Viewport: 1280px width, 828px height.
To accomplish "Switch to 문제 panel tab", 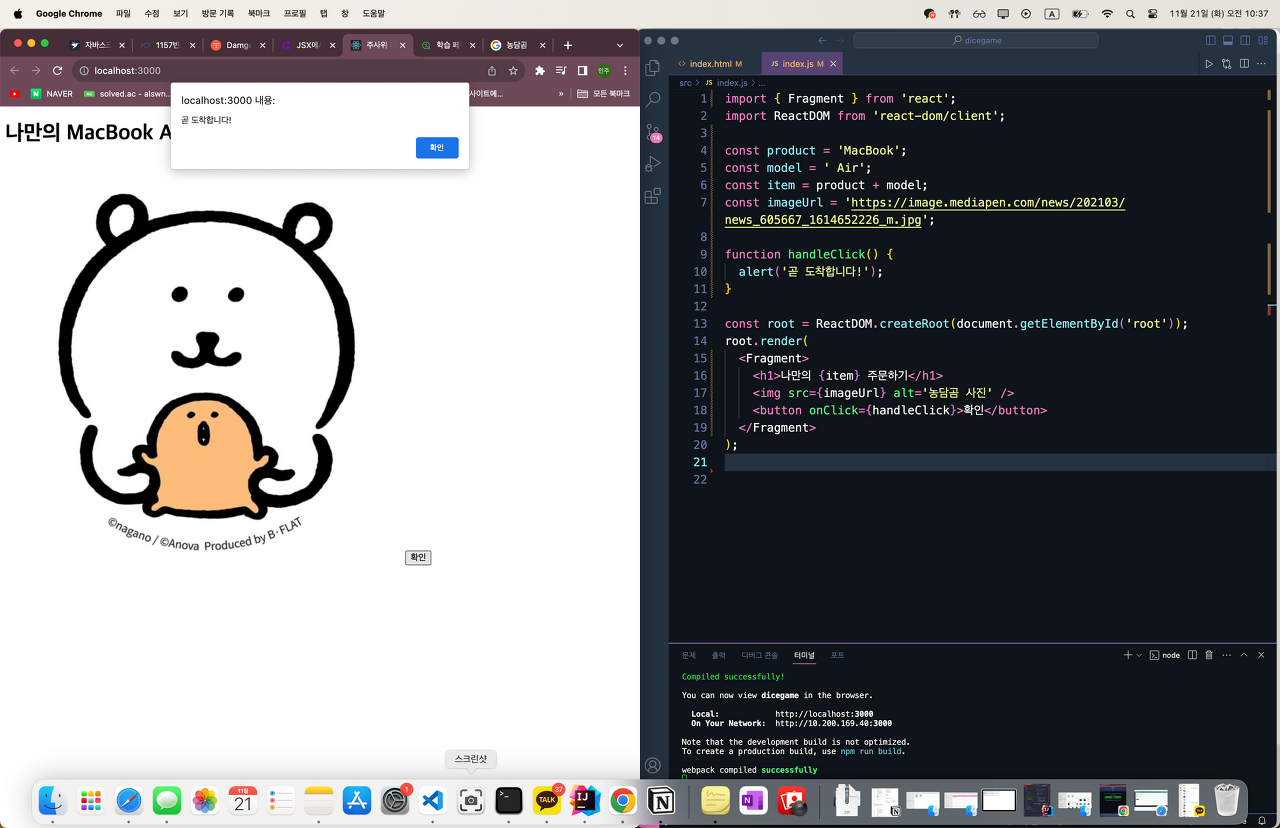I will 689,655.
